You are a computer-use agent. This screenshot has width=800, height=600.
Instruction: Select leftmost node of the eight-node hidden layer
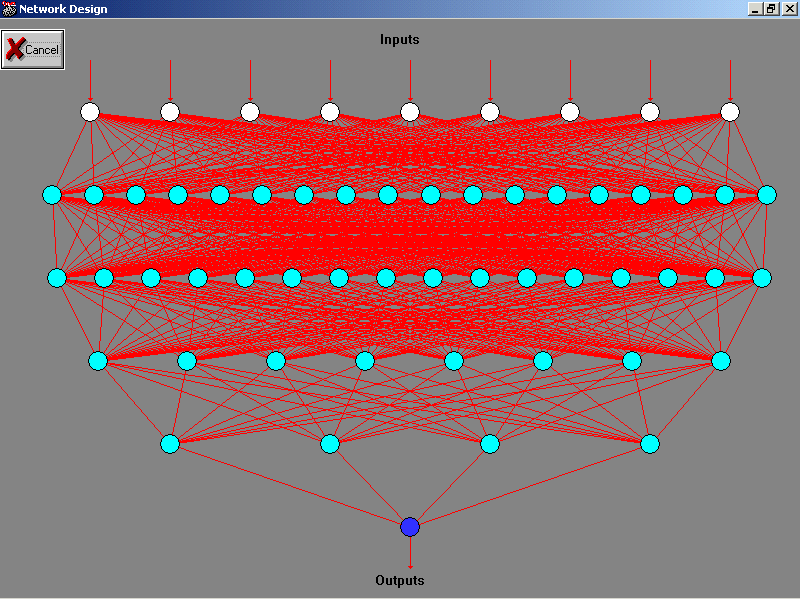click(x=98, y=361)
